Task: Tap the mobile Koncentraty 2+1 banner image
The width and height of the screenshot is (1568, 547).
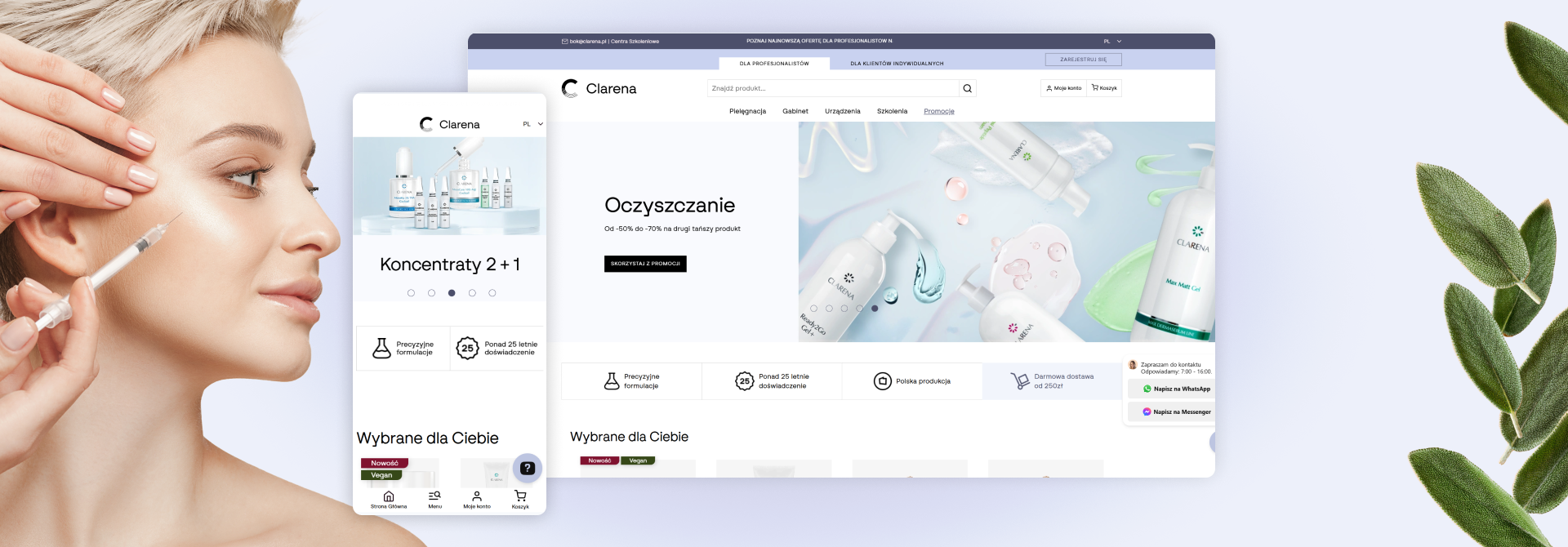Action: click(x=450, y=186)
